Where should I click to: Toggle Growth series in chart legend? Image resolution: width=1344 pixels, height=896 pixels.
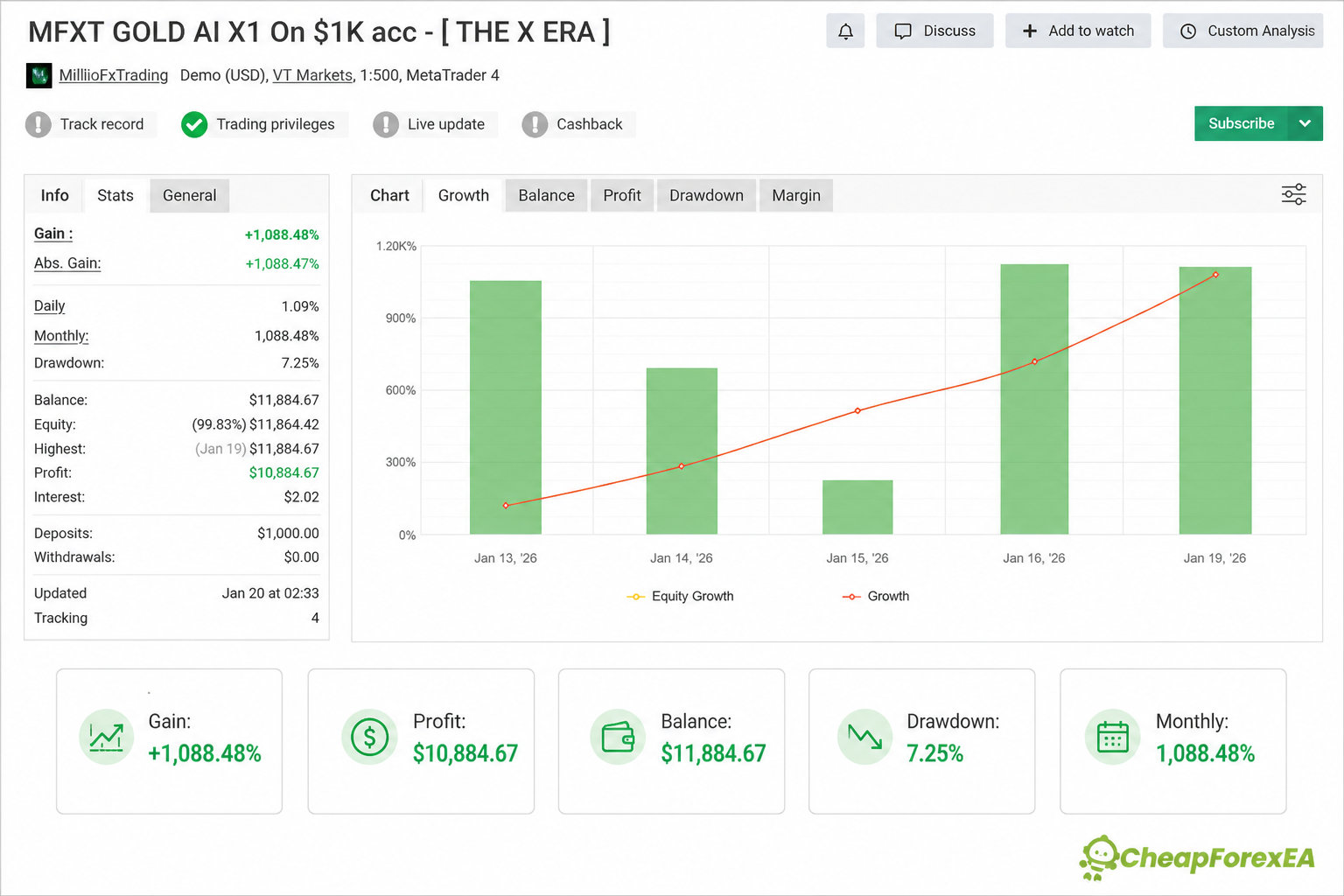pos(876,596)
